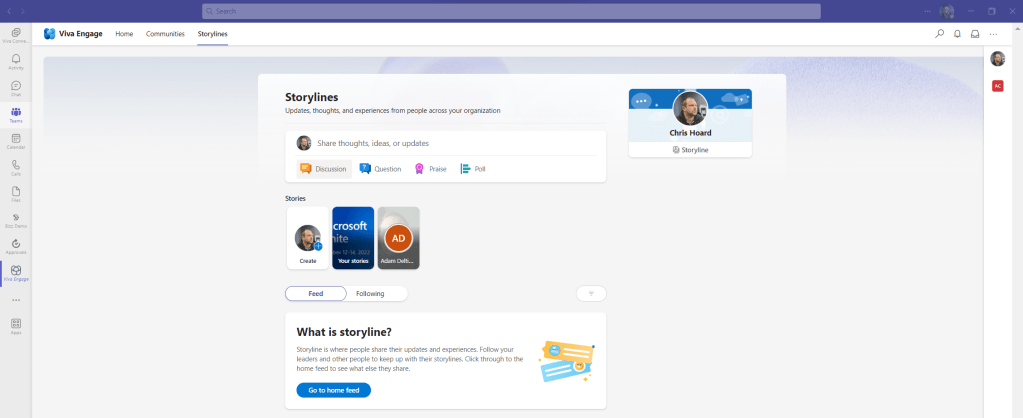This screenshot has width=1023, height=418.
Task: Open the Apps icon in sidebar
Action: click(x=16, y=326)
